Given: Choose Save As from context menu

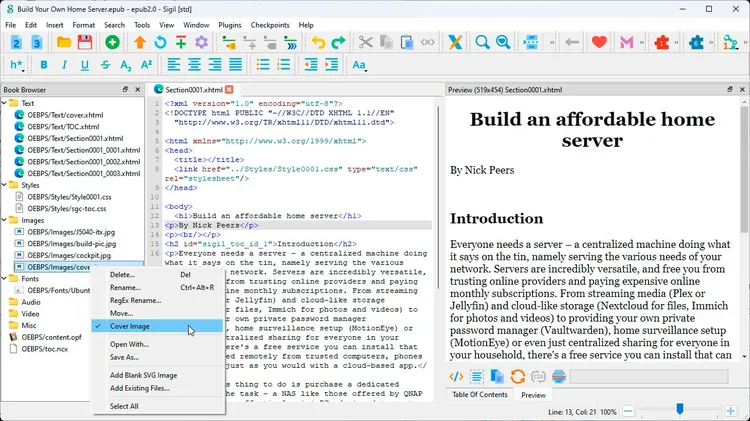Looking at the screenshot, I should point(124,357).
